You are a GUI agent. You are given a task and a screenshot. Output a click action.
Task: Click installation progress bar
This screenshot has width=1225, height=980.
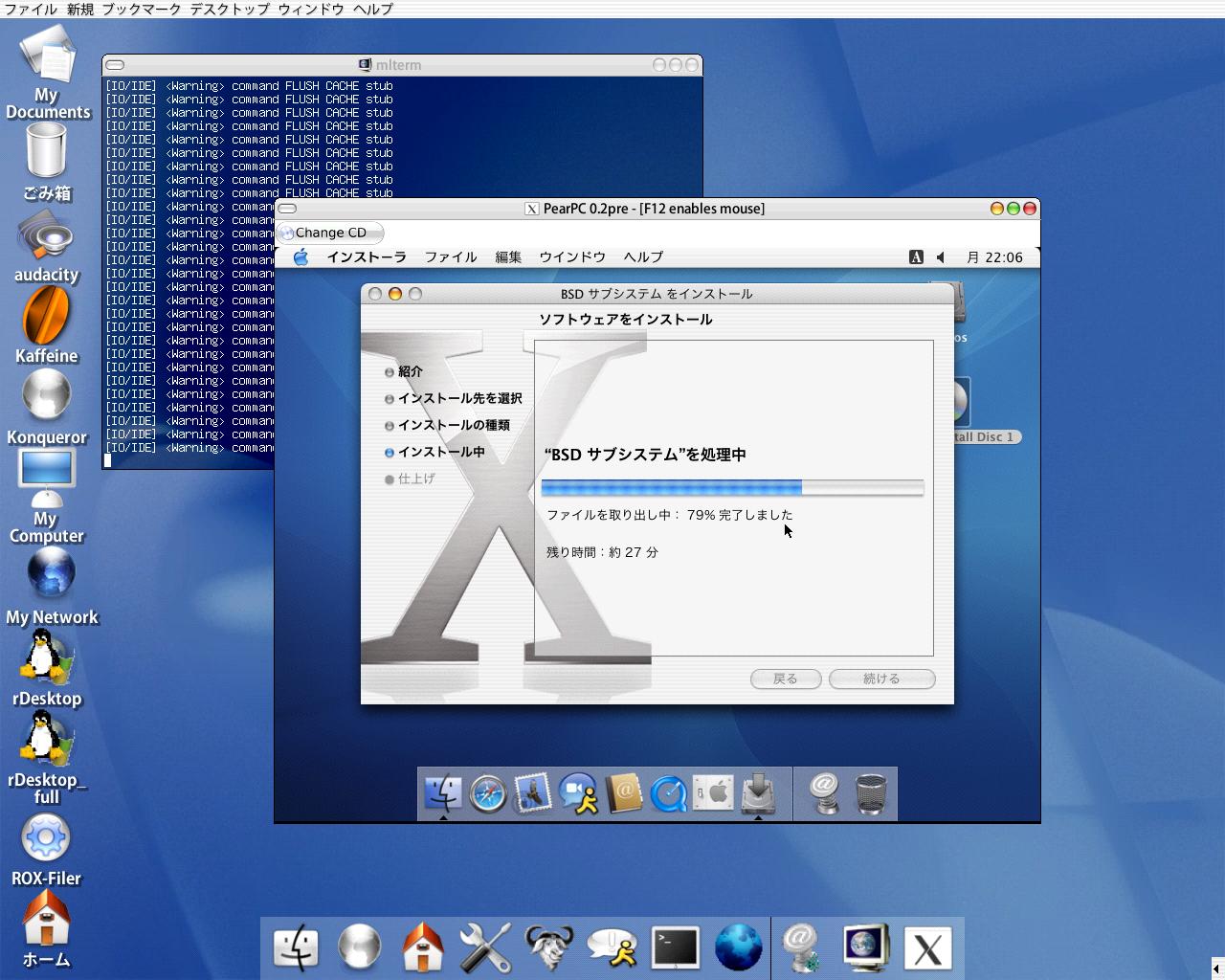click(x=732, y=488)
